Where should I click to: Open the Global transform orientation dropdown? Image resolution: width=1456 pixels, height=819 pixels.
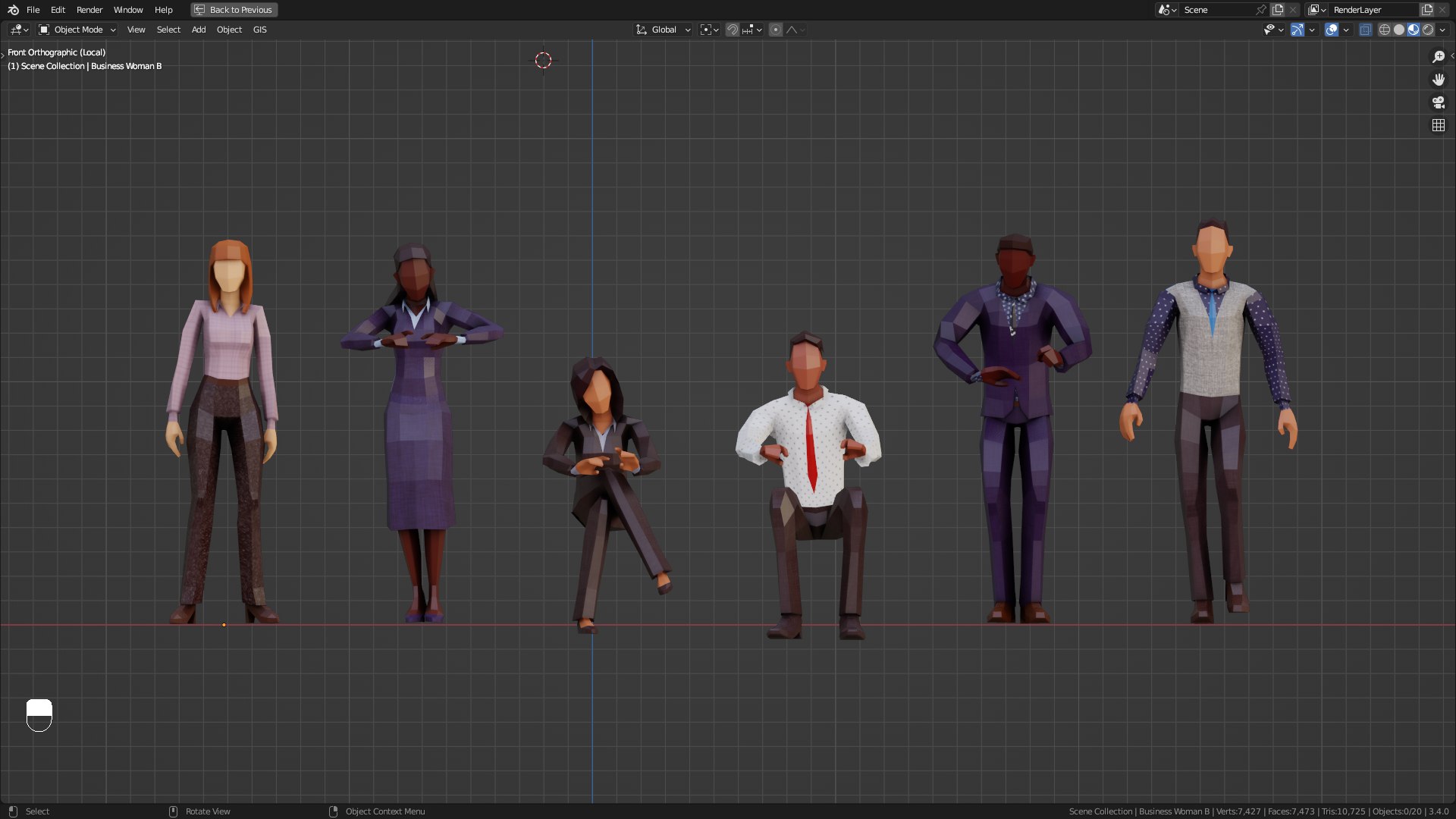[x=664, y=30]
